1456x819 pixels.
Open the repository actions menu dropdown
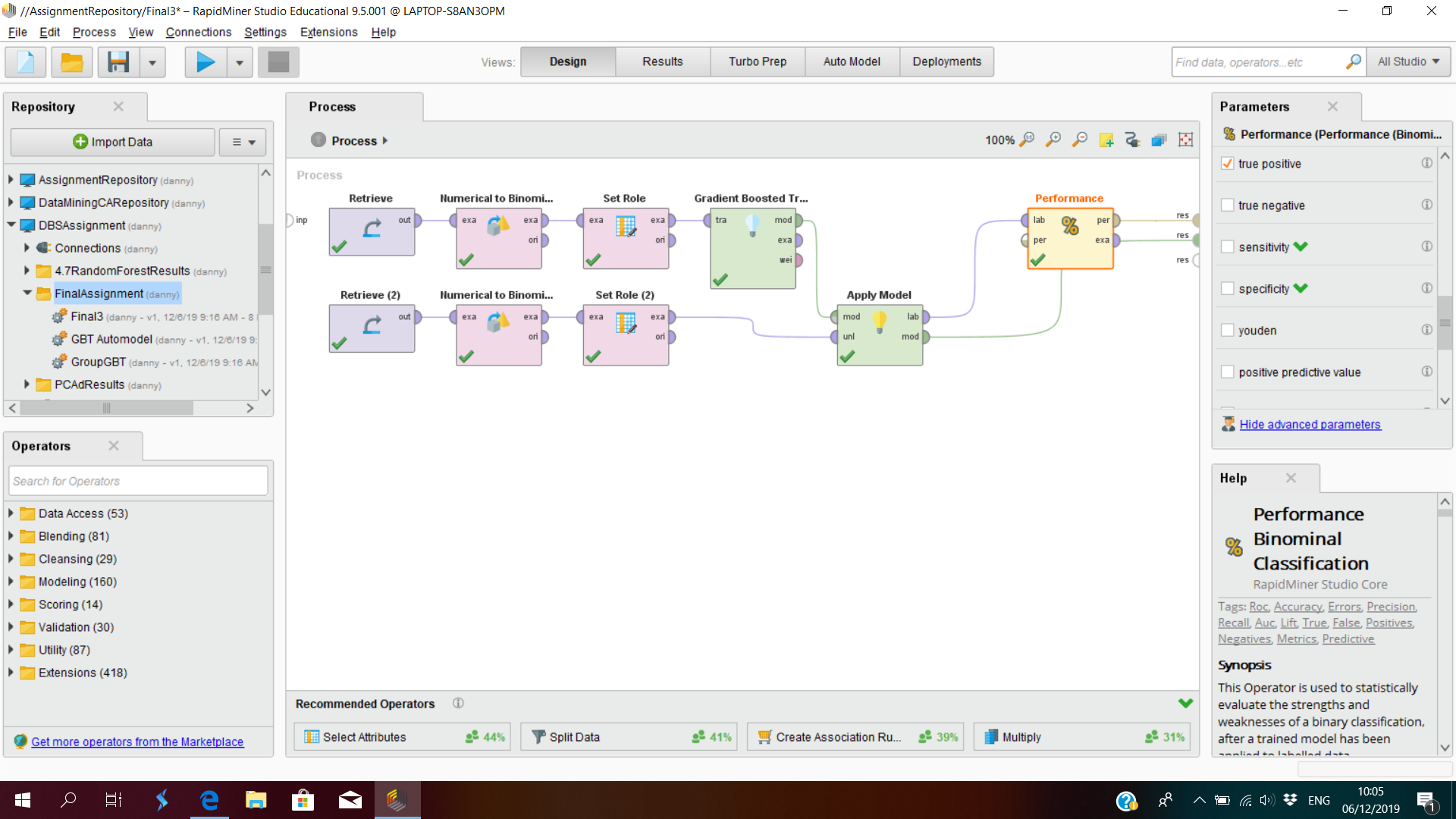[243, 142]
